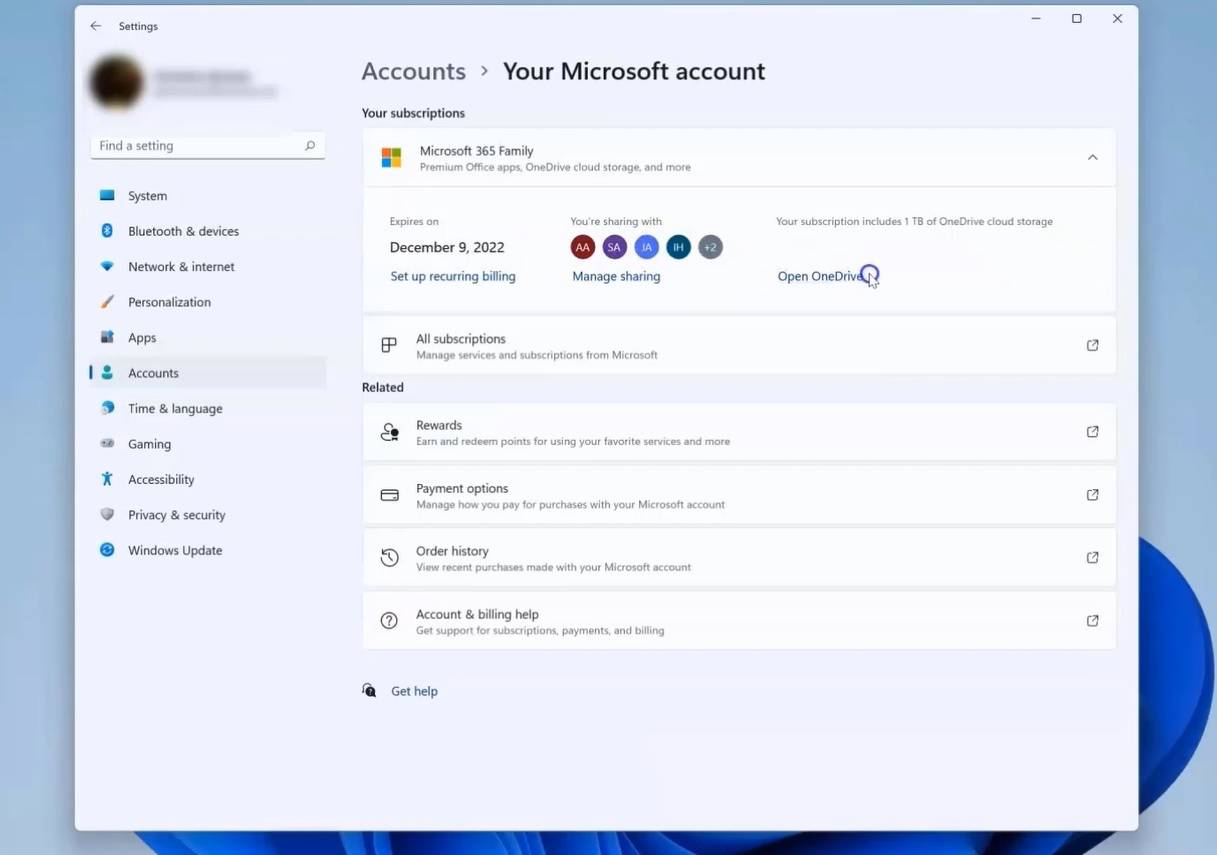The image size is (1217, 855).
Task: Switch to the Accounts section
Action: (152, 372)
